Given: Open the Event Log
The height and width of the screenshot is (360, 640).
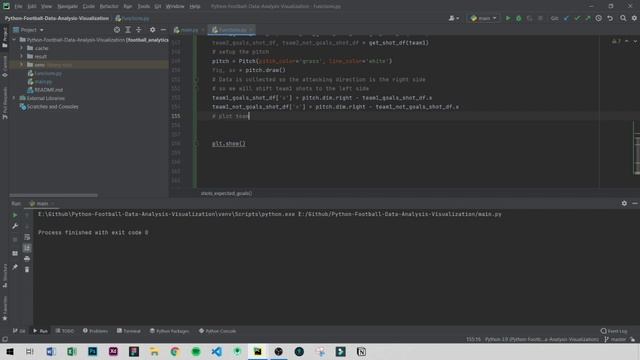Looking at the screenshot, I should click(x=614, y=331).
